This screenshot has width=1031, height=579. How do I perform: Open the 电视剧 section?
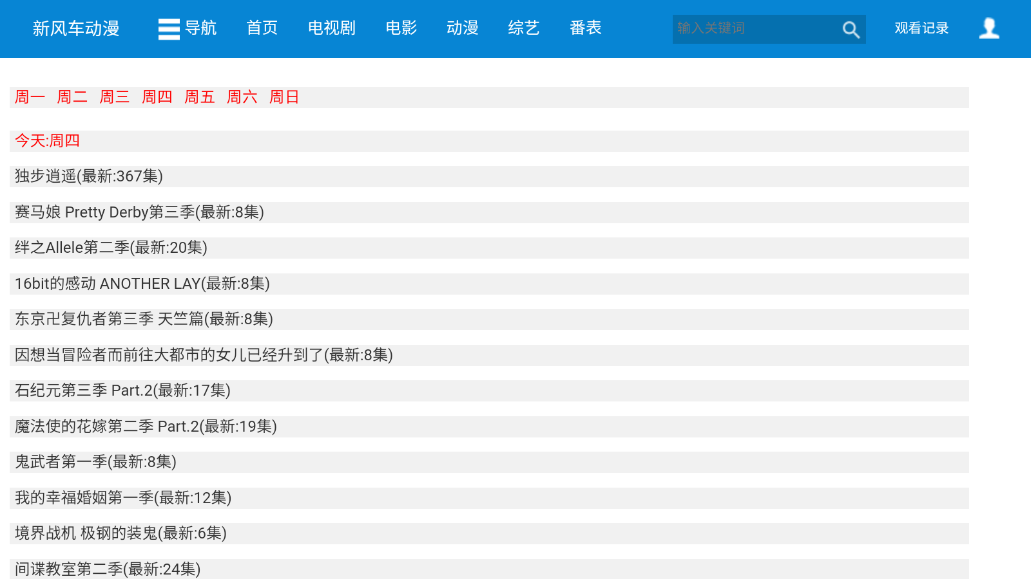tap(331, 28)
